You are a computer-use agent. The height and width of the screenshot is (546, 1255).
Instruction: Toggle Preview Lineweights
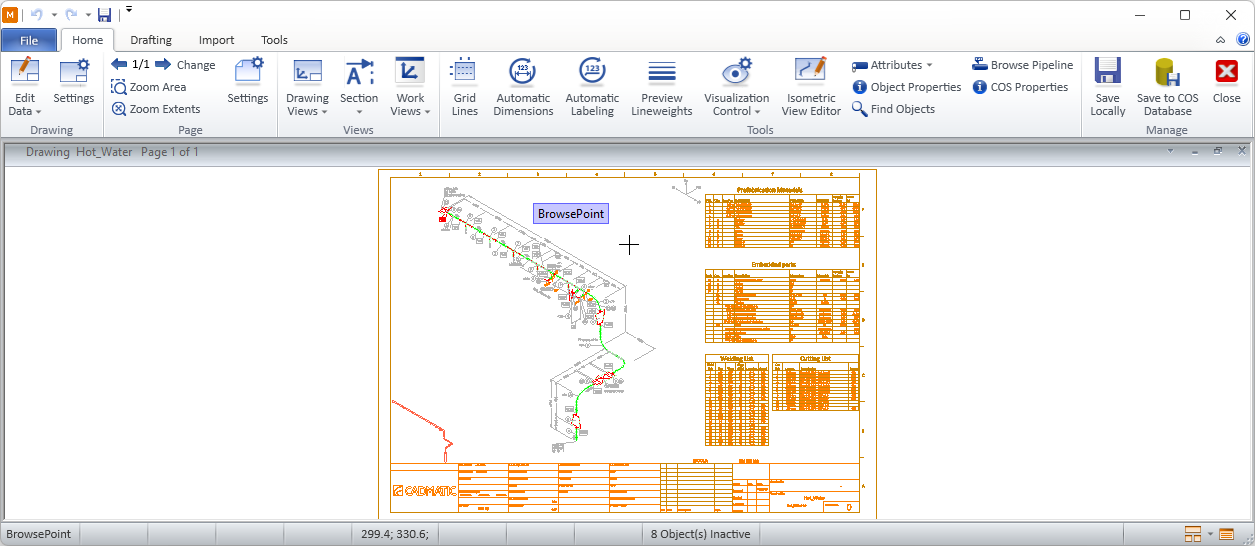661,86
